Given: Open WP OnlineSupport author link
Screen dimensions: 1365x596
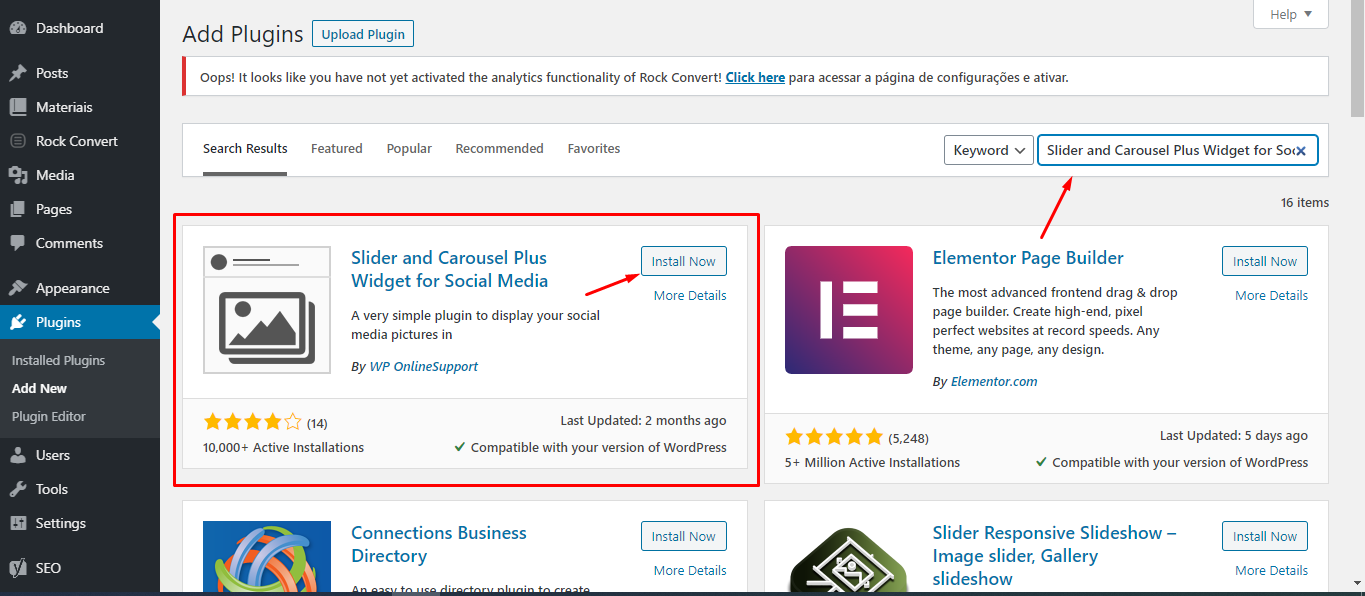Looking at the screenshot, I should [x=424, y=366].
